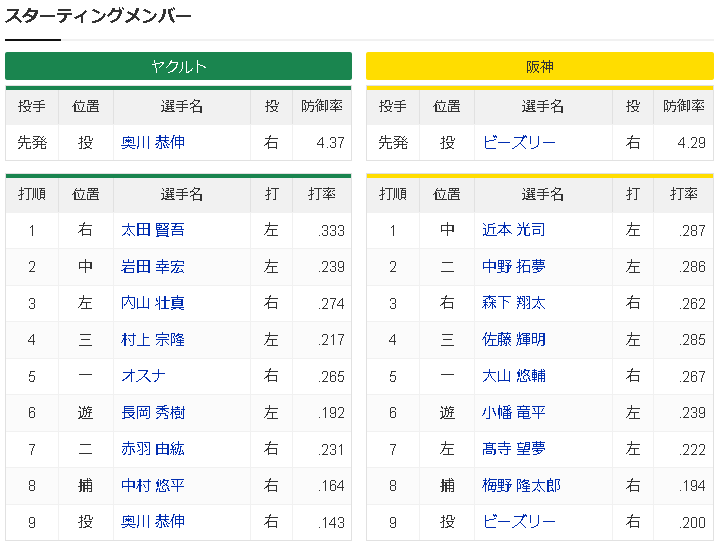This screenshot has width=719, height=548.
Task: Click the yellow 阪神 team header
Action: (539, 66)
